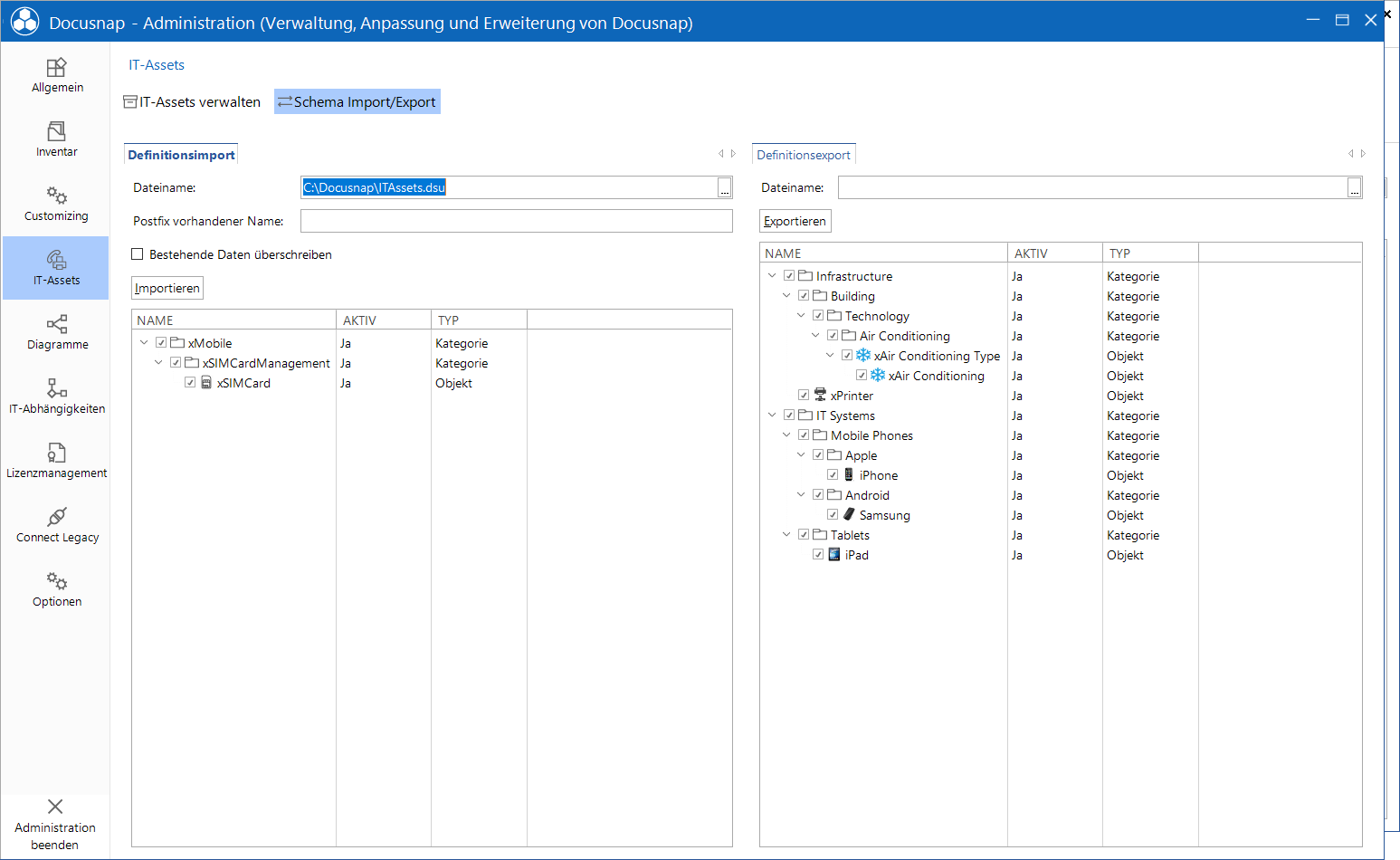
Task: Uncheck the Infrastructure checkbox
Action: coord(789,276)
